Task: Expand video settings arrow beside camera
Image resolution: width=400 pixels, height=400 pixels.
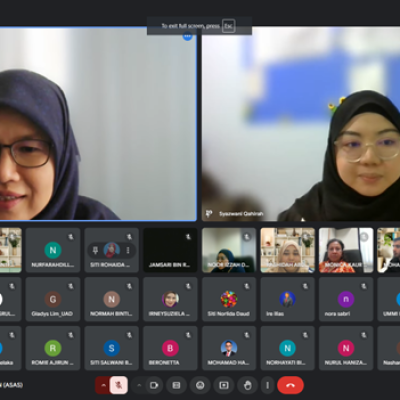Action: click(x=139, y=385)
